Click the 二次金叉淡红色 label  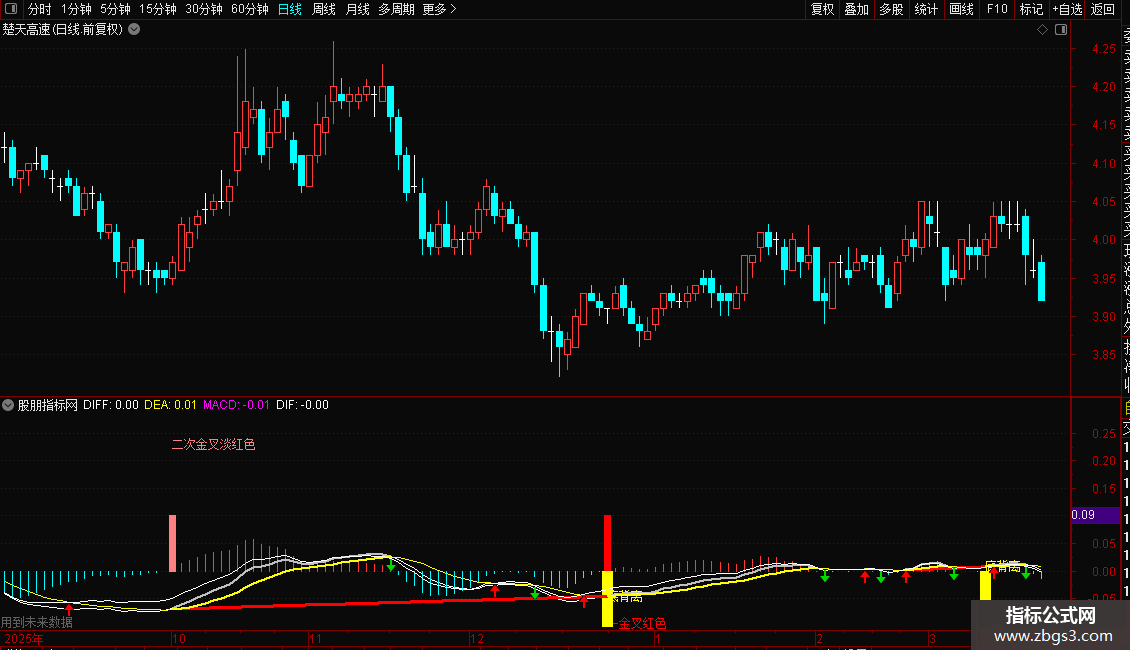[x=213, y=445]
